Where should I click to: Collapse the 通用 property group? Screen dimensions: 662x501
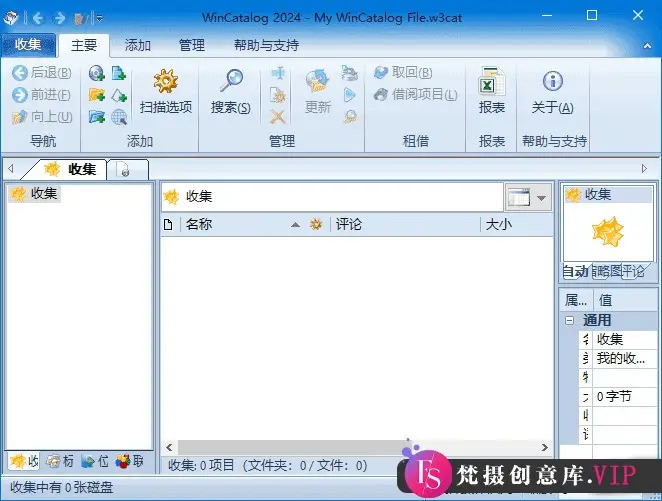[570, 320]
